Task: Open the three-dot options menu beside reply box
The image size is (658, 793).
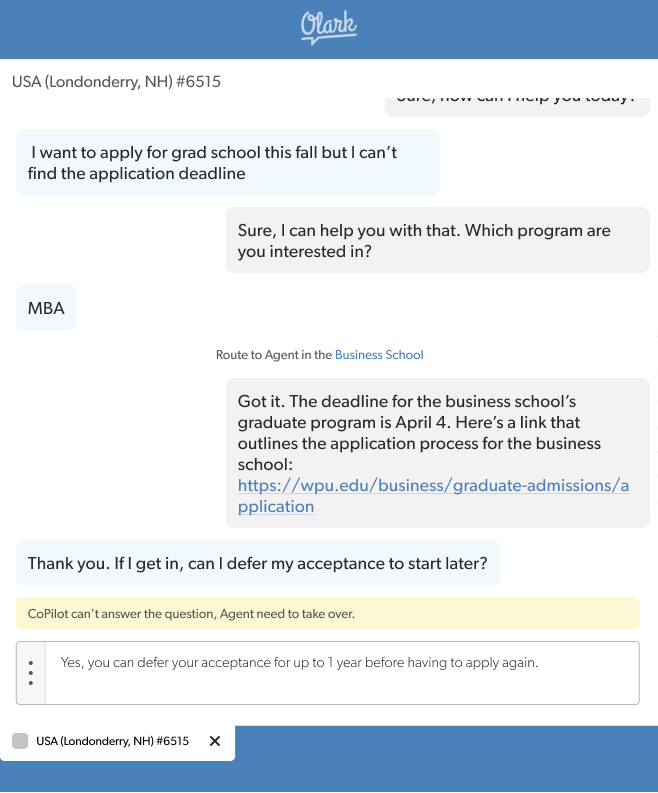Action: point(31,673)
